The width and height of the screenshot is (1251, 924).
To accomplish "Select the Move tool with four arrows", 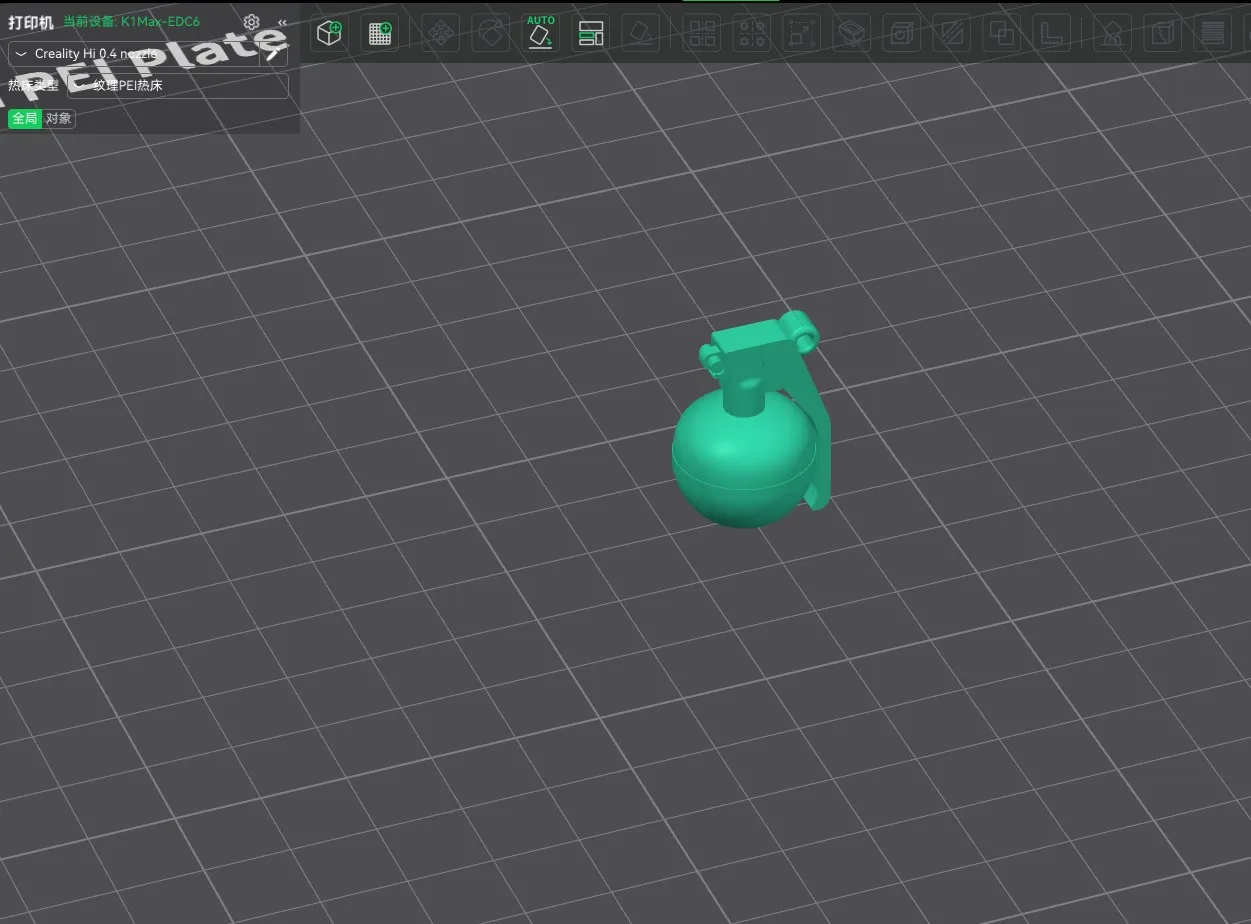I will 439,33.
